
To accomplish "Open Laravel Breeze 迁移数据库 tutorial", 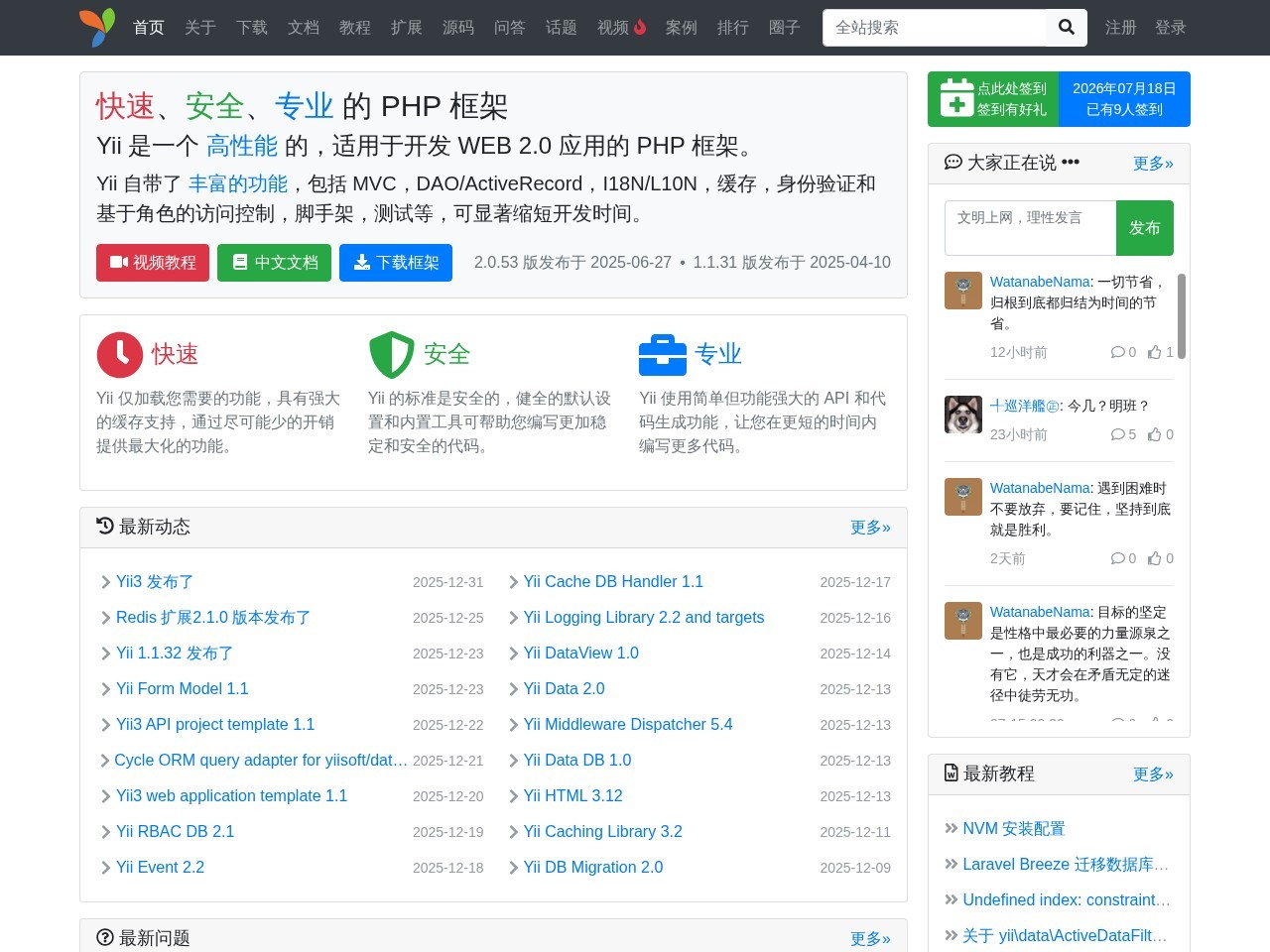I will 1066,864.
